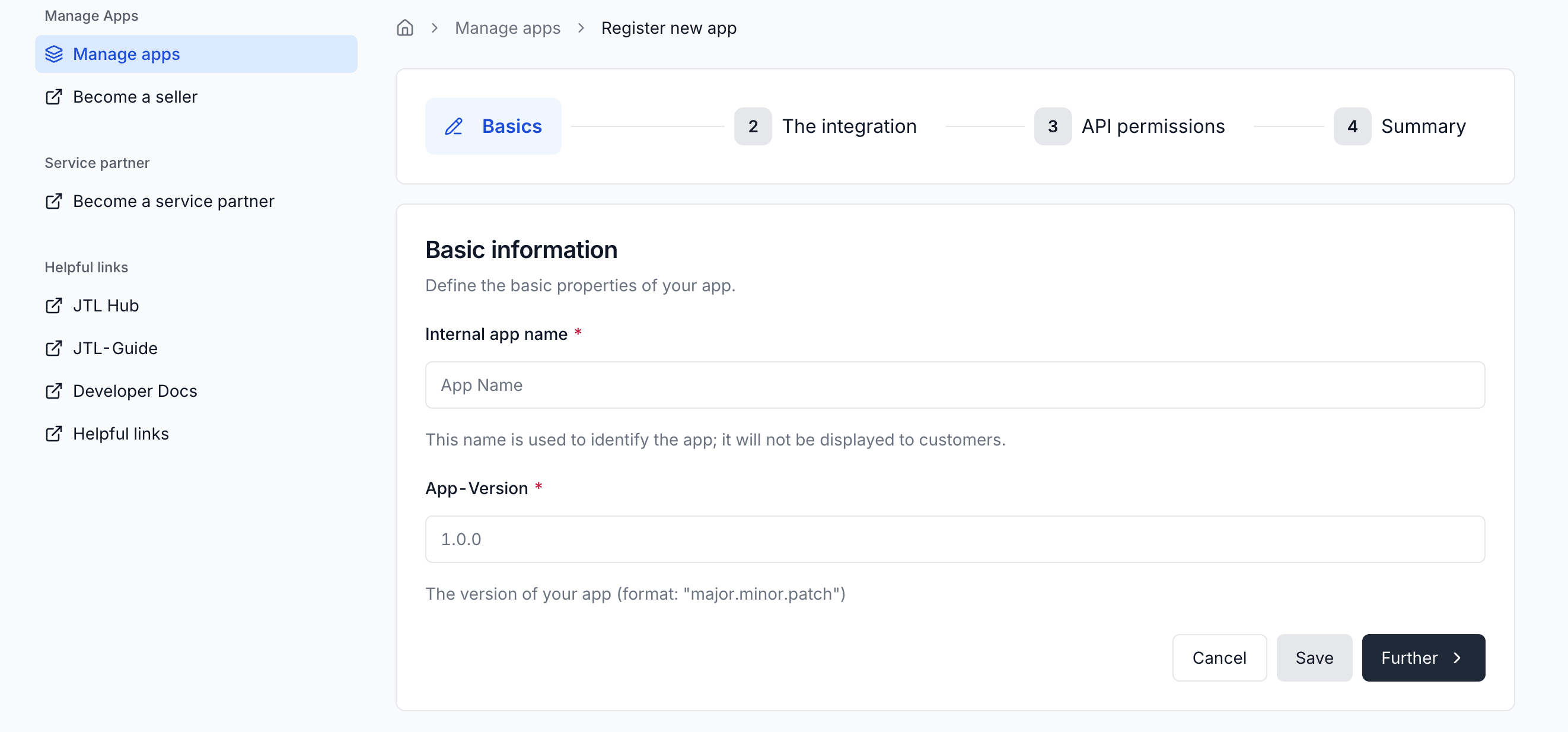
Task: Click the major.minor.patch version hint text
Action: tap(636, 594)
